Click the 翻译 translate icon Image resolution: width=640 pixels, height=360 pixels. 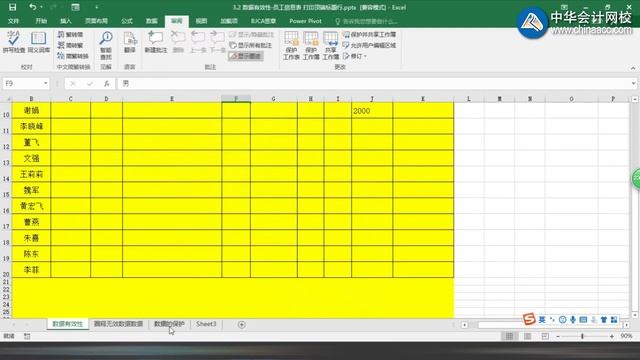pos(130,42)
